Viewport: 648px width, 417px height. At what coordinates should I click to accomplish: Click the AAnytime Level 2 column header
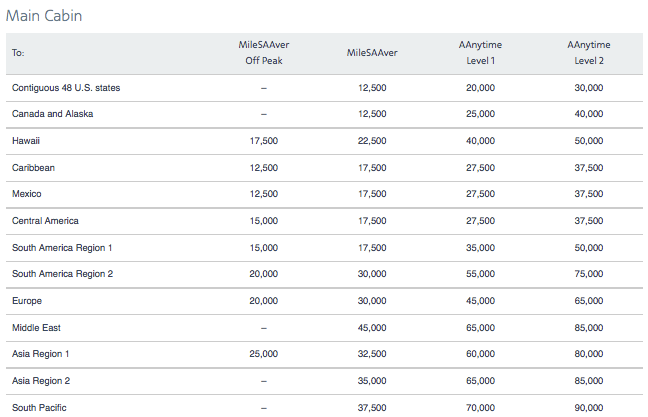(588, 52)
